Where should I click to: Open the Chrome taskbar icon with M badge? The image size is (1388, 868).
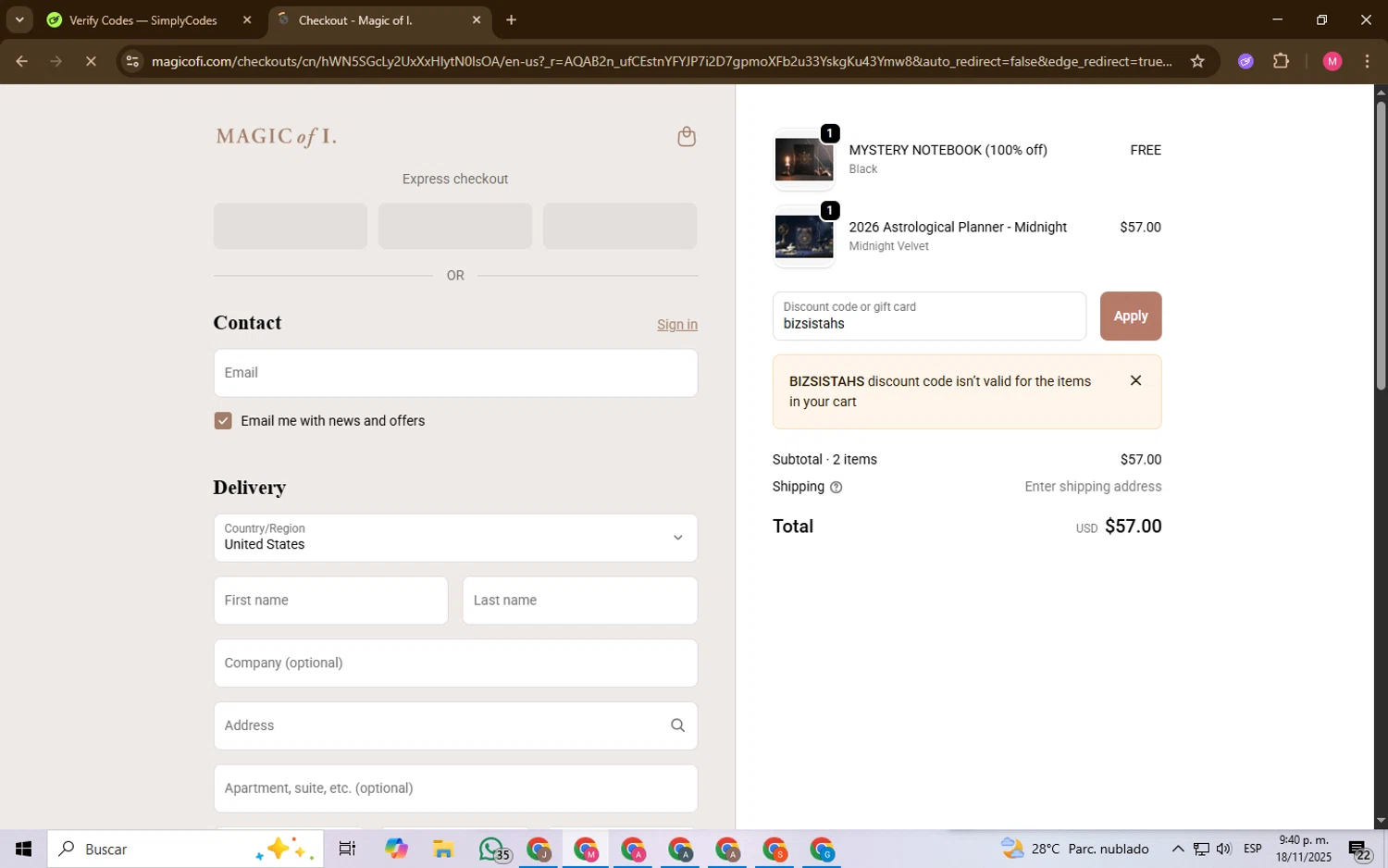pyautogui.click(x=586, y=849)
